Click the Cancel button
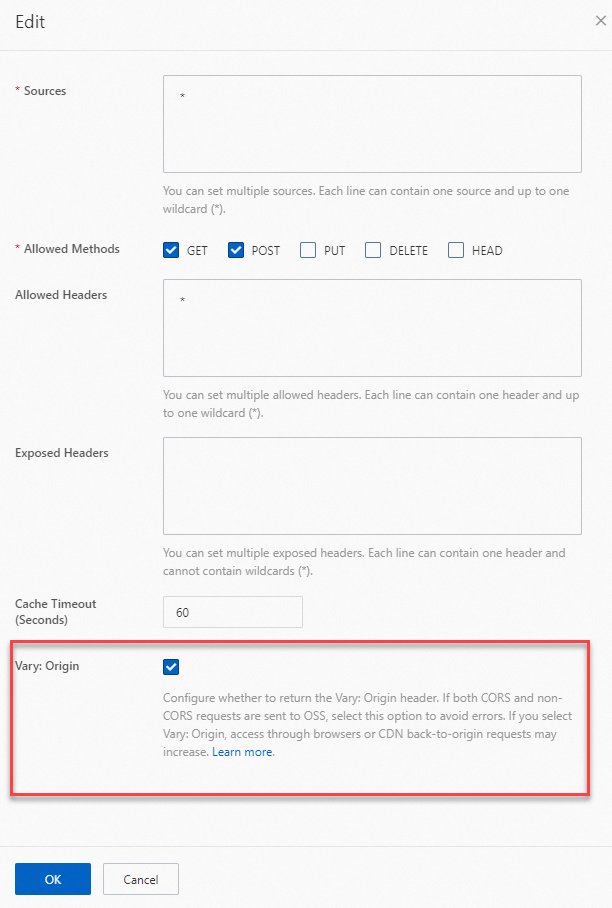 tap(141, 879)
